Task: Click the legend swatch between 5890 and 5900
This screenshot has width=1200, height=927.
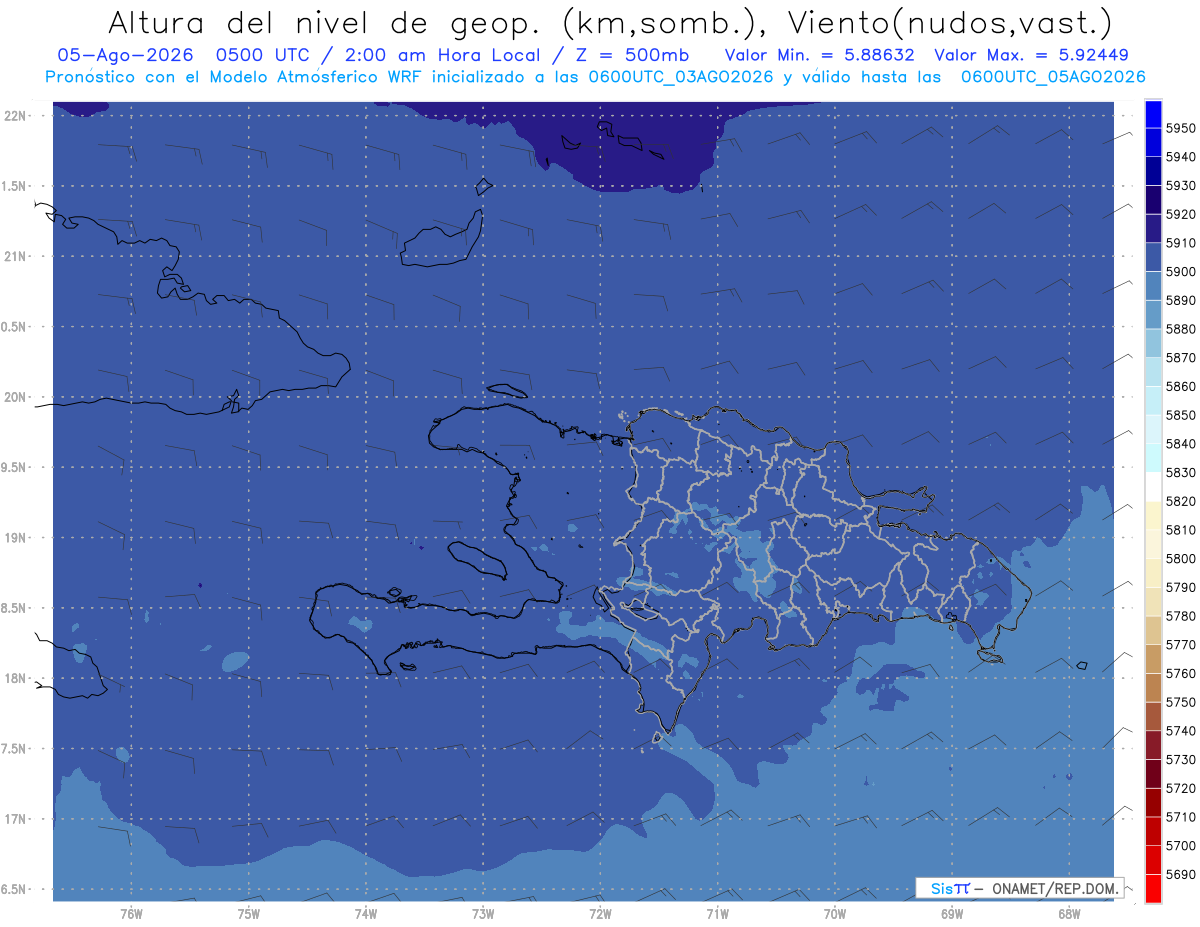Action: [x=1153, y=286]
